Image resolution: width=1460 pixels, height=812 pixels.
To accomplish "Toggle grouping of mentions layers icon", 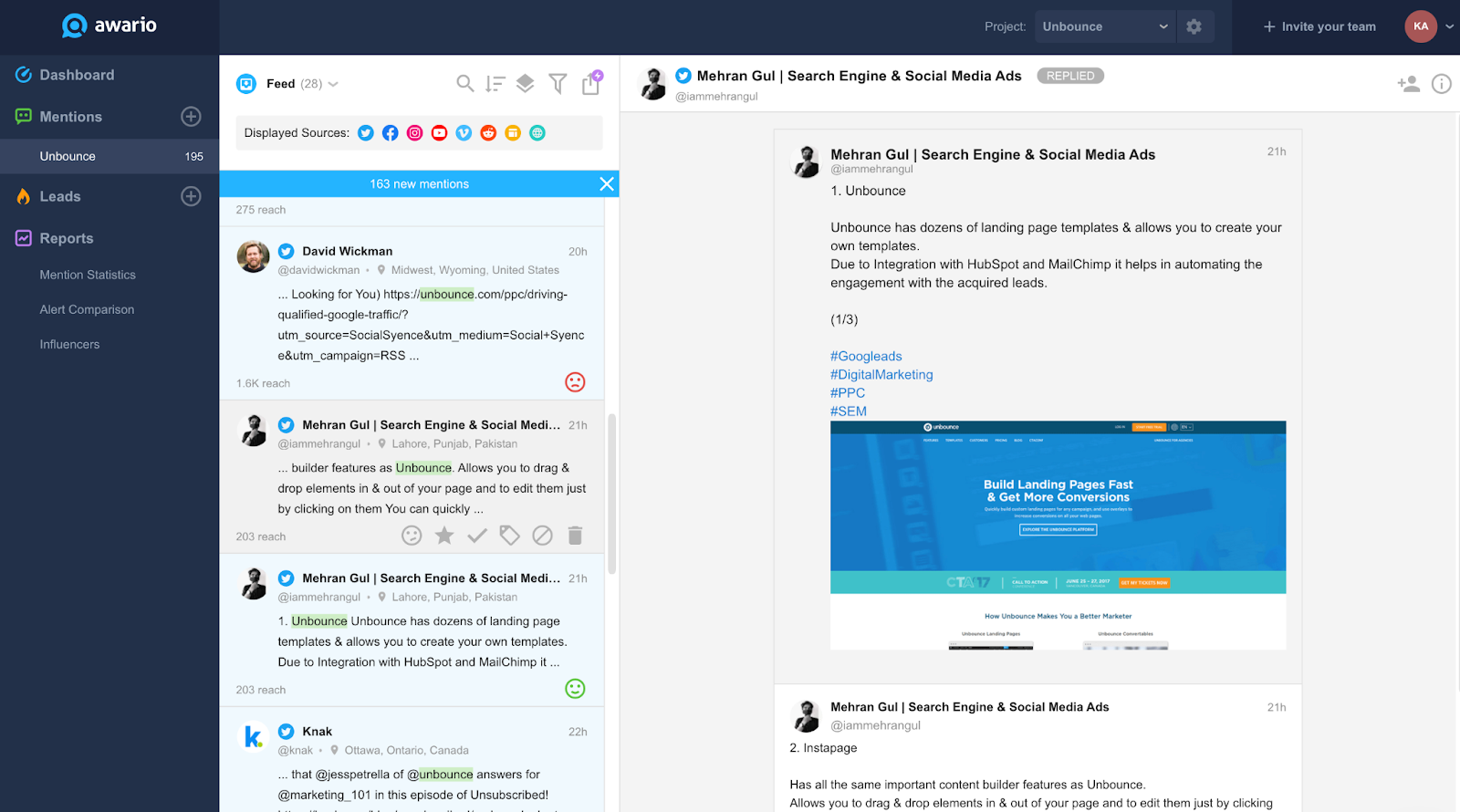I will [x=526, y=84].
